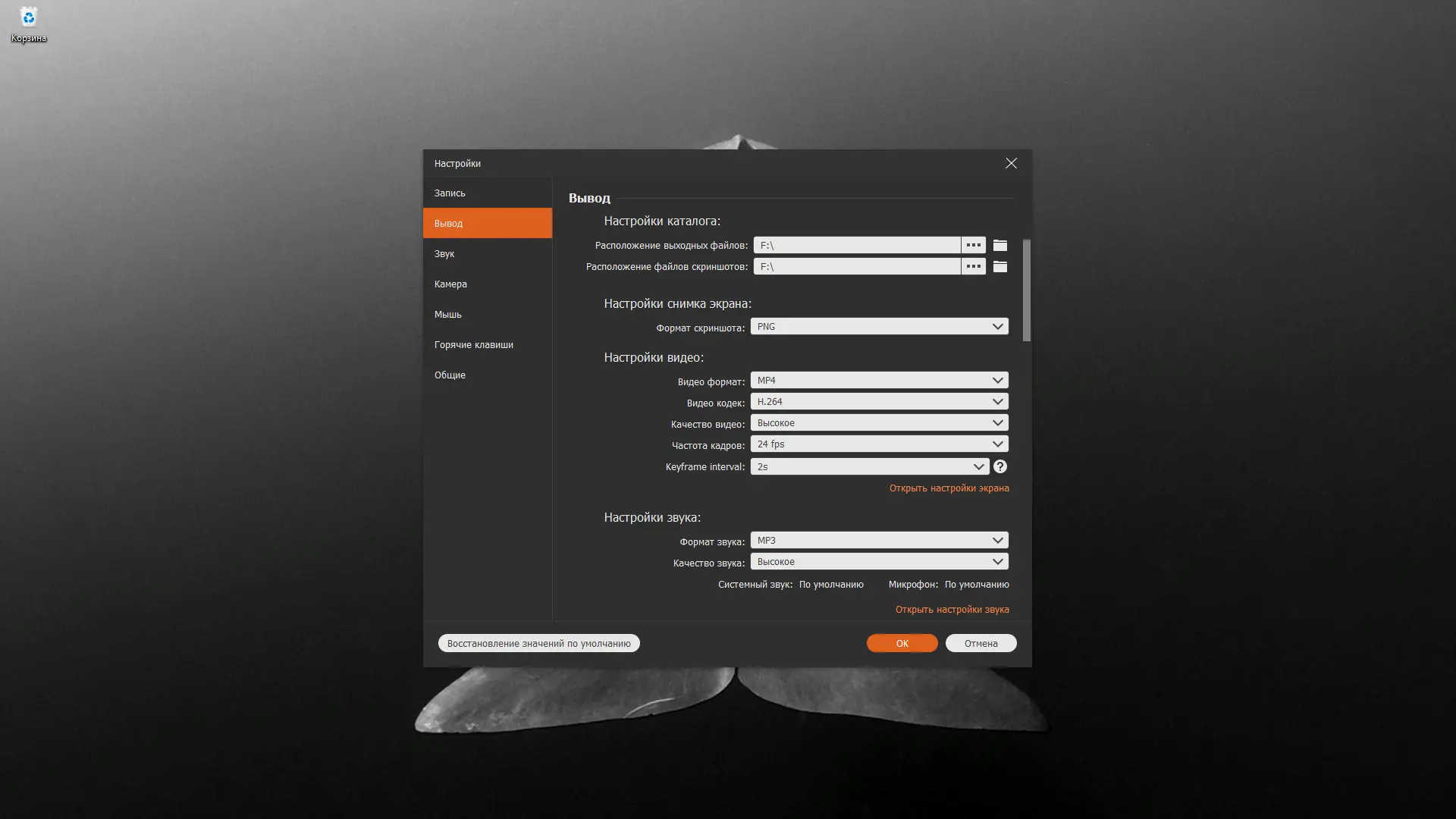Expand the Keyframe interval 2s dropdown
1456x819 pixels.
(869, 466)
